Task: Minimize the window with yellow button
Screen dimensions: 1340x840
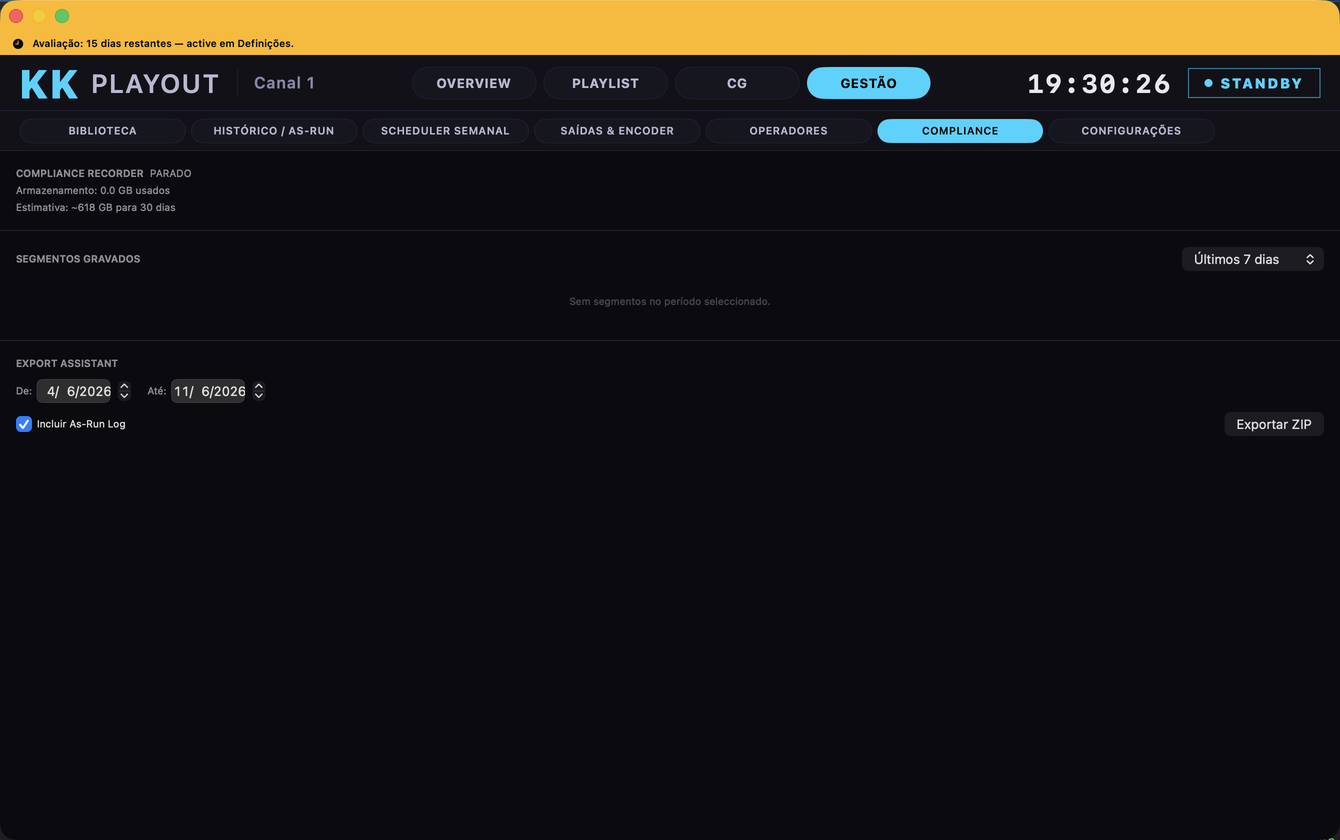Action: [x=39, y=16]
